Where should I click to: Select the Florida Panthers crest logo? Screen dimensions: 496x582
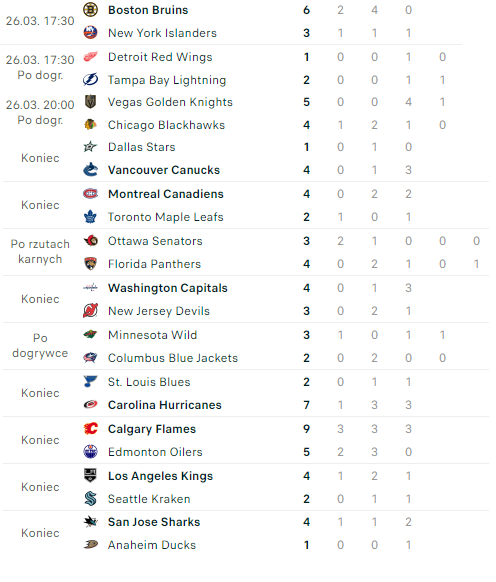90,264
